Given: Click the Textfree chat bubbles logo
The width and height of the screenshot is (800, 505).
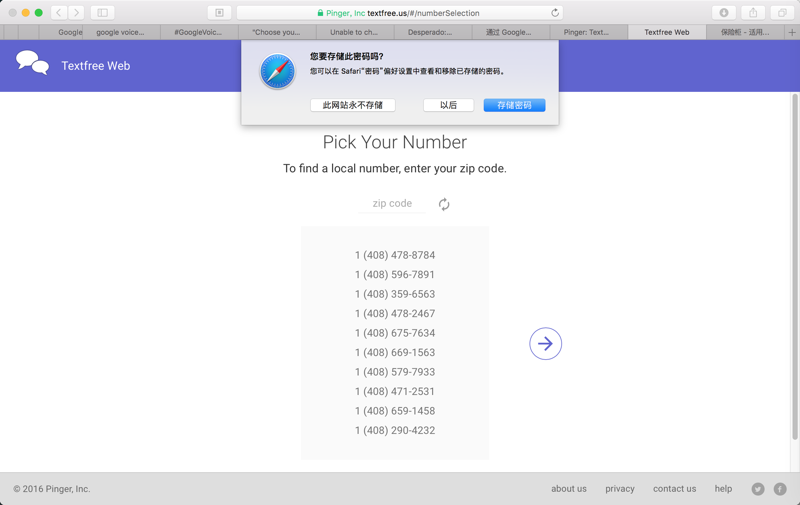Looking at the screenshot, I should coord(32,63).
